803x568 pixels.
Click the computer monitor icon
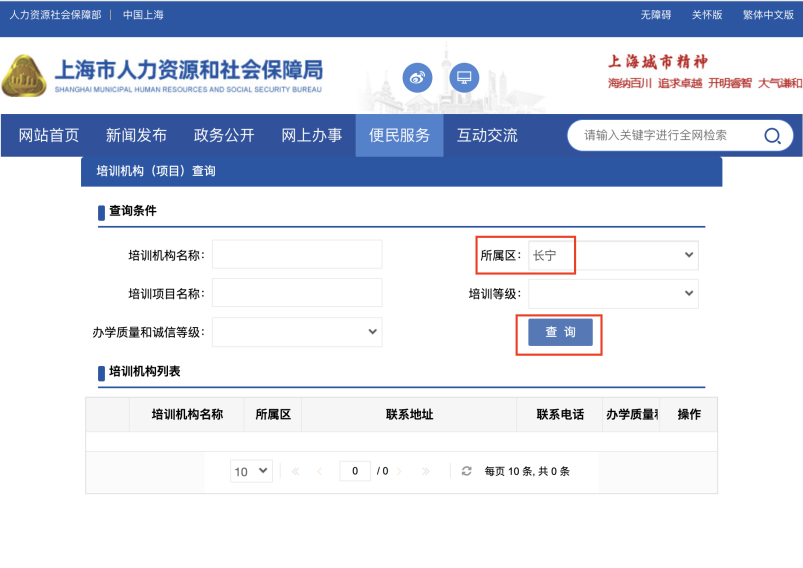464,78
